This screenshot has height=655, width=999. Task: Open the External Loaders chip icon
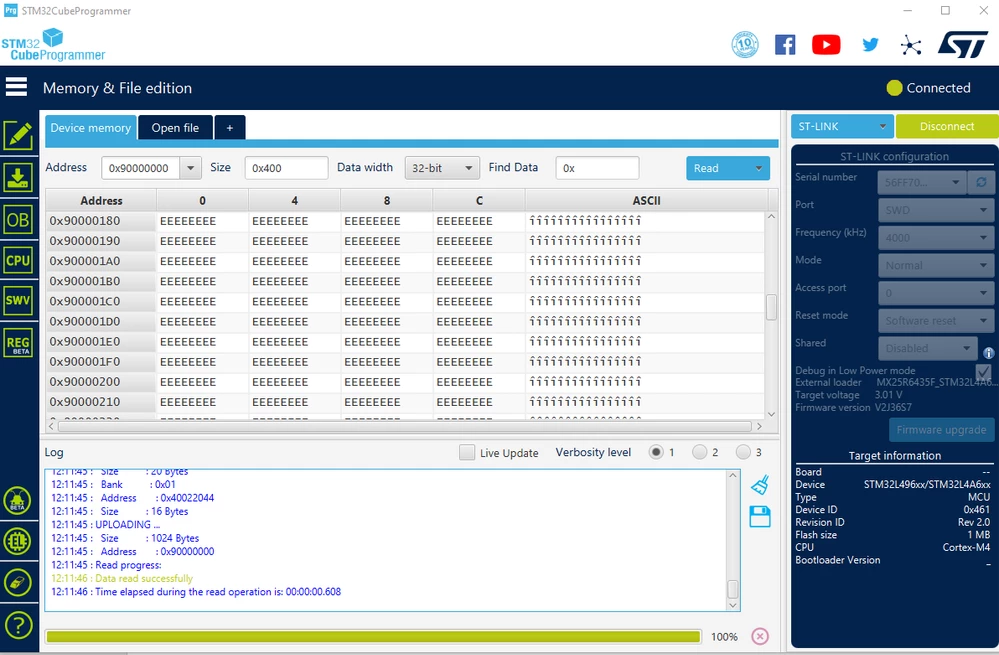click(18, 542)
